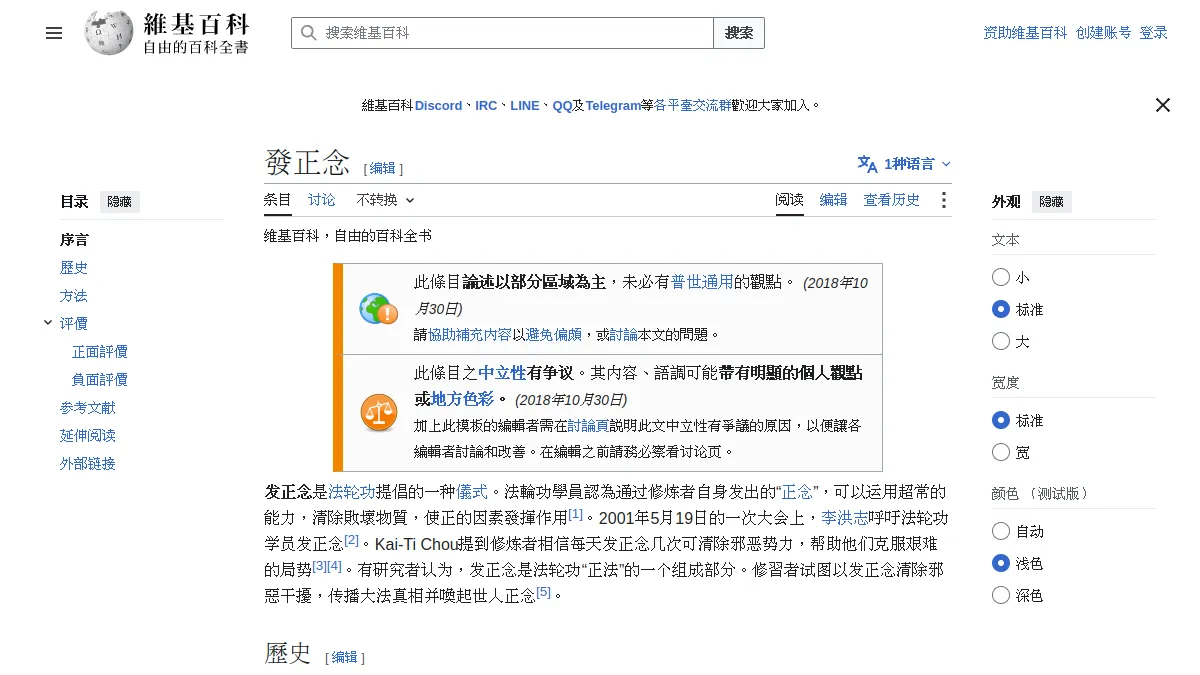Click the Wikipedia globe logo
The image size is (1200, 675).
(108, 33)
